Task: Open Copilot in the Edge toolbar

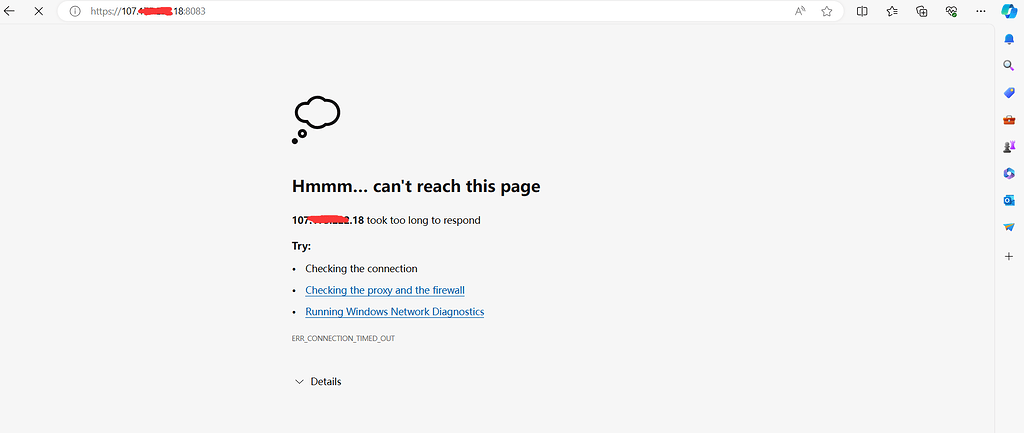Action: [x=1009, y=11]
